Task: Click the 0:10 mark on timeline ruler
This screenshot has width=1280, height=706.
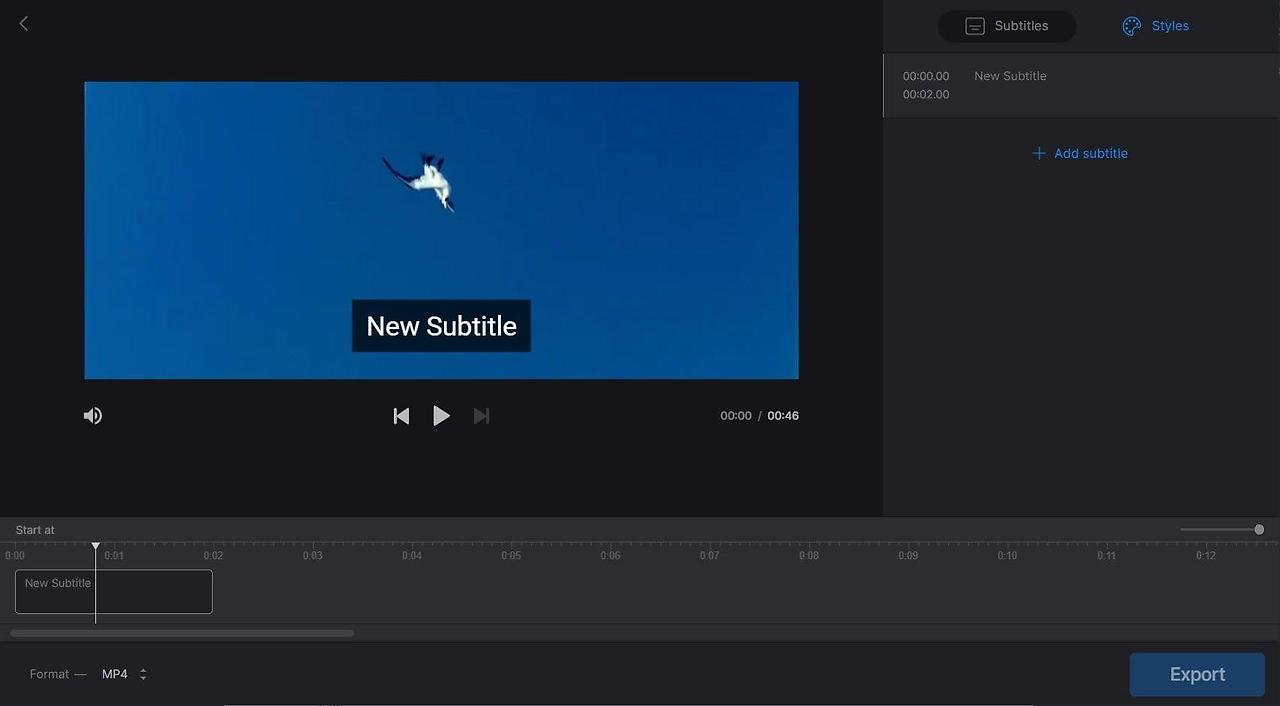Action: click(x=1007, y=556)
